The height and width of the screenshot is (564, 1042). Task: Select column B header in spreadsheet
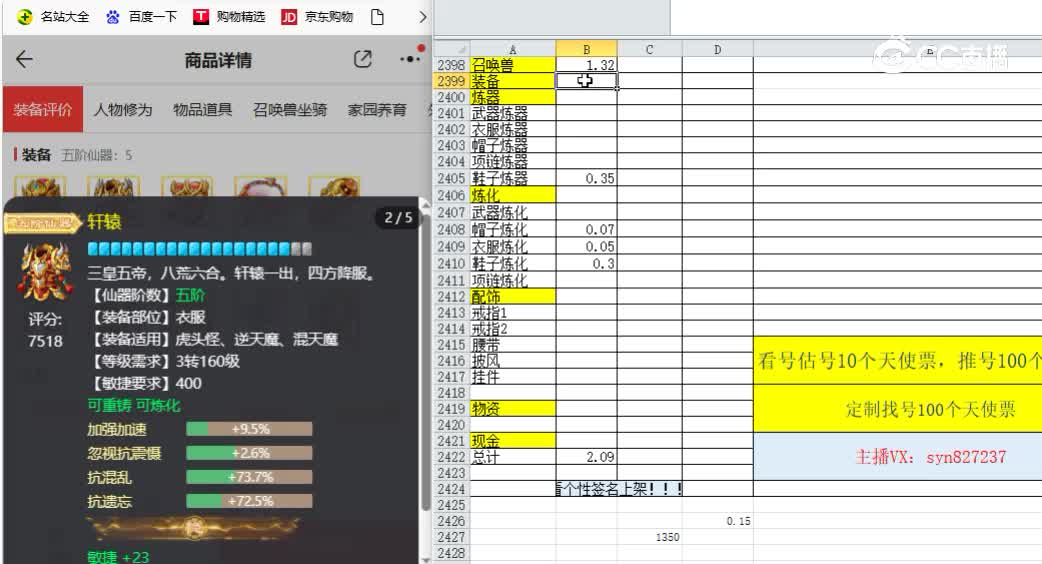click(586, 49)
